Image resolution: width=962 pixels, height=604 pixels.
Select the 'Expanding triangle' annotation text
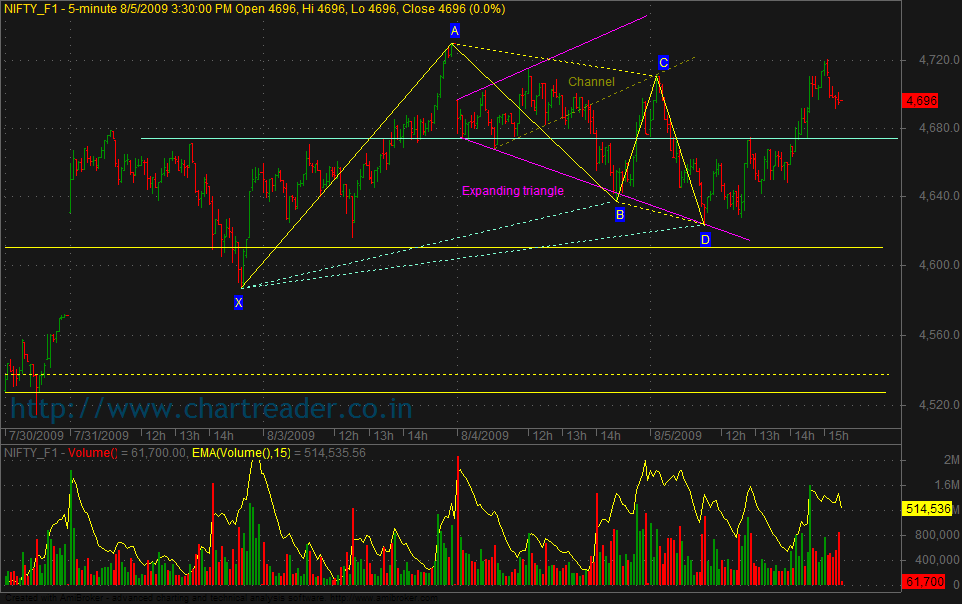point(512,191)
